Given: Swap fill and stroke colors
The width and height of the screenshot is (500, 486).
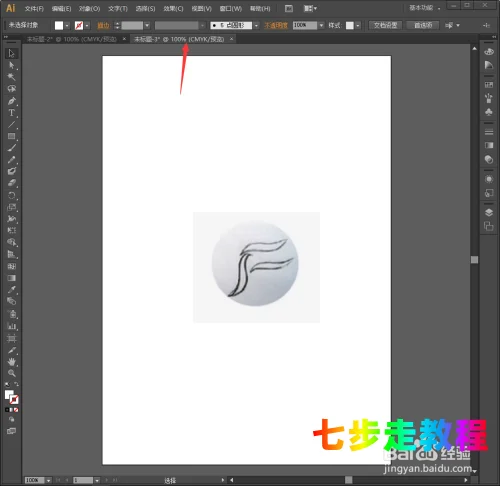Looking at the screenshot, I should click(16, 384).
